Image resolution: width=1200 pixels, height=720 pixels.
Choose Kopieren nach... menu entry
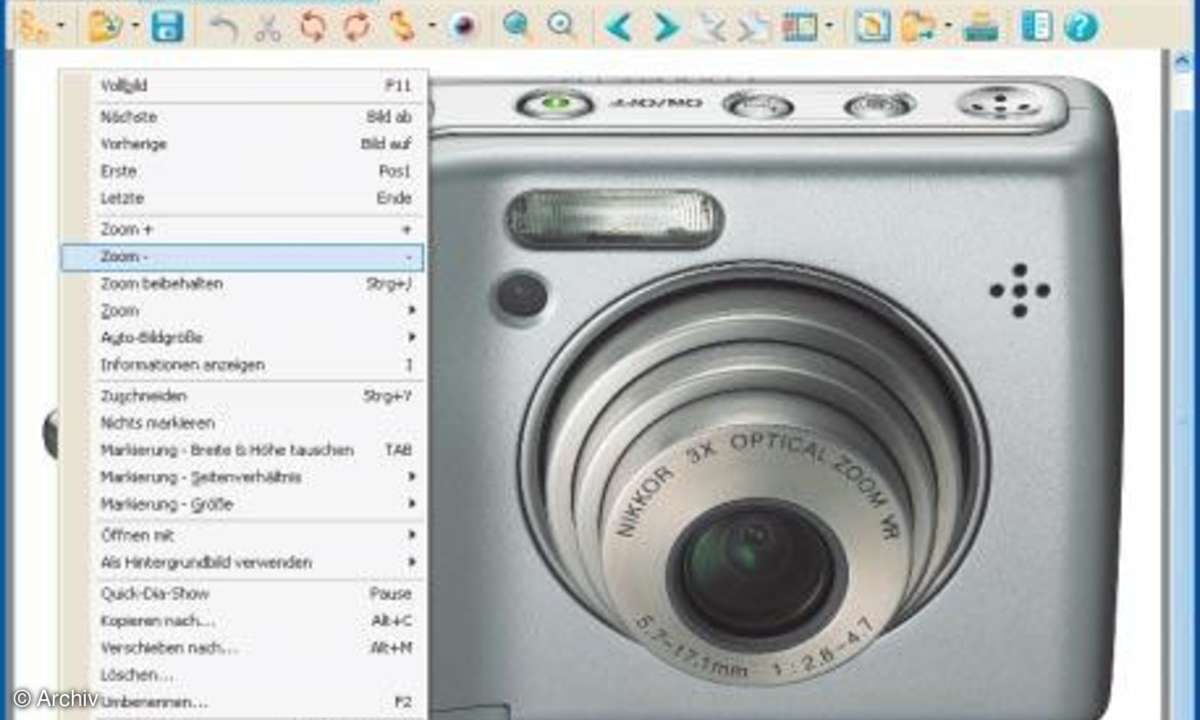[x=243, y=620]
